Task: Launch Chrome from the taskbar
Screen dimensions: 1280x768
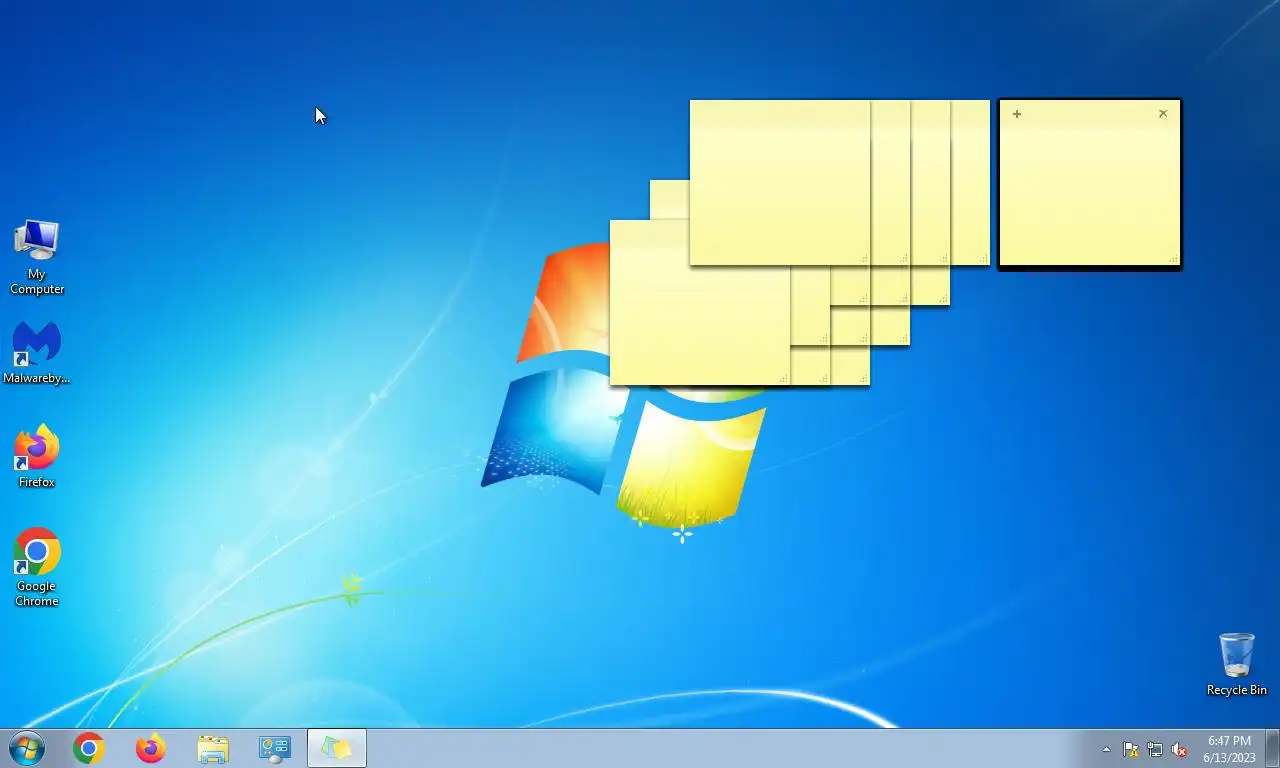Action: pos(89,748)
